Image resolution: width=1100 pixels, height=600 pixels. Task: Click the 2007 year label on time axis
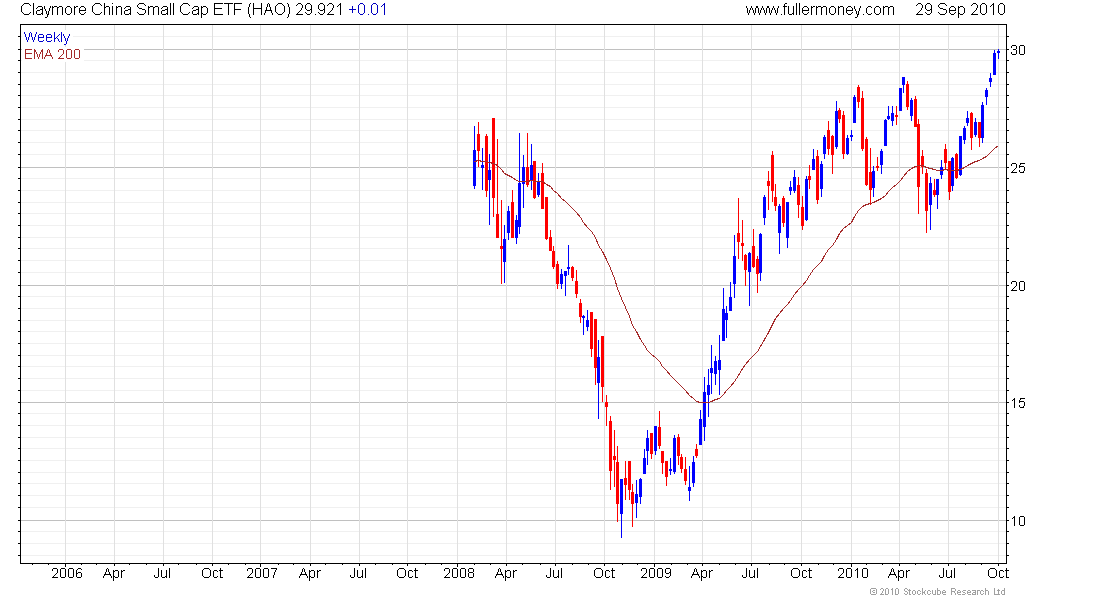262,573
